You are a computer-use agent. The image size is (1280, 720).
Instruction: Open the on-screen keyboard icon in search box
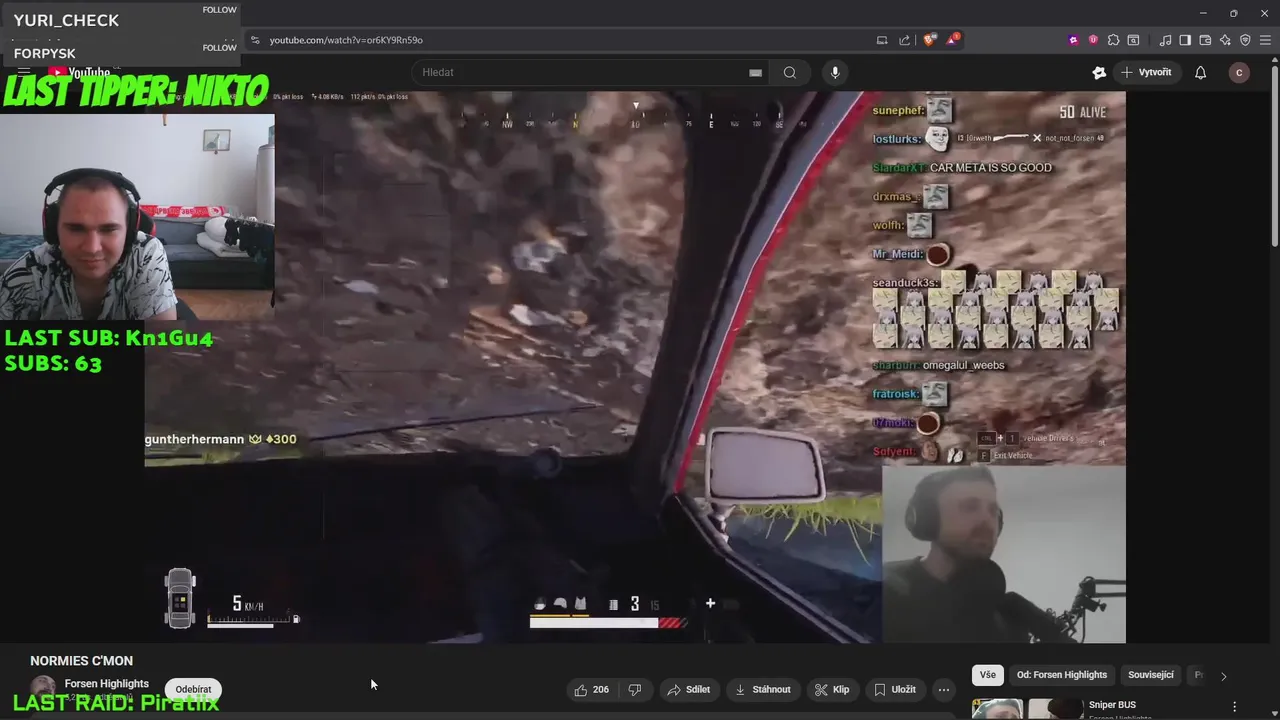pyautogui.click(x=755, y=72)
